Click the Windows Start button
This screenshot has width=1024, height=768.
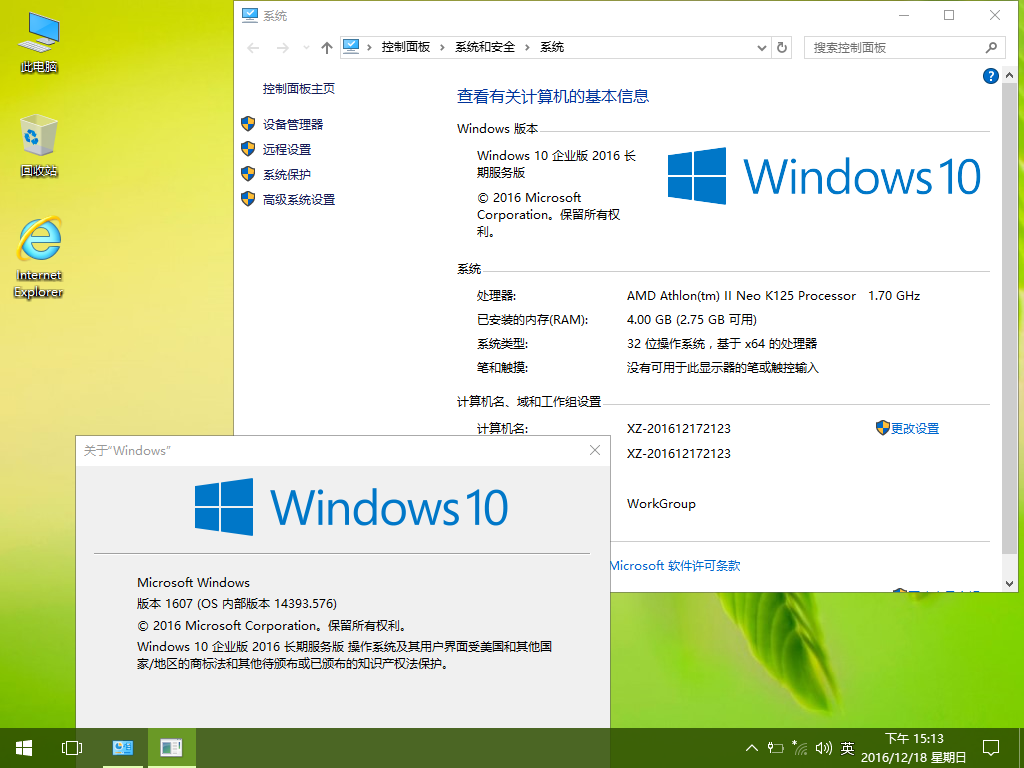click(24, 748)
